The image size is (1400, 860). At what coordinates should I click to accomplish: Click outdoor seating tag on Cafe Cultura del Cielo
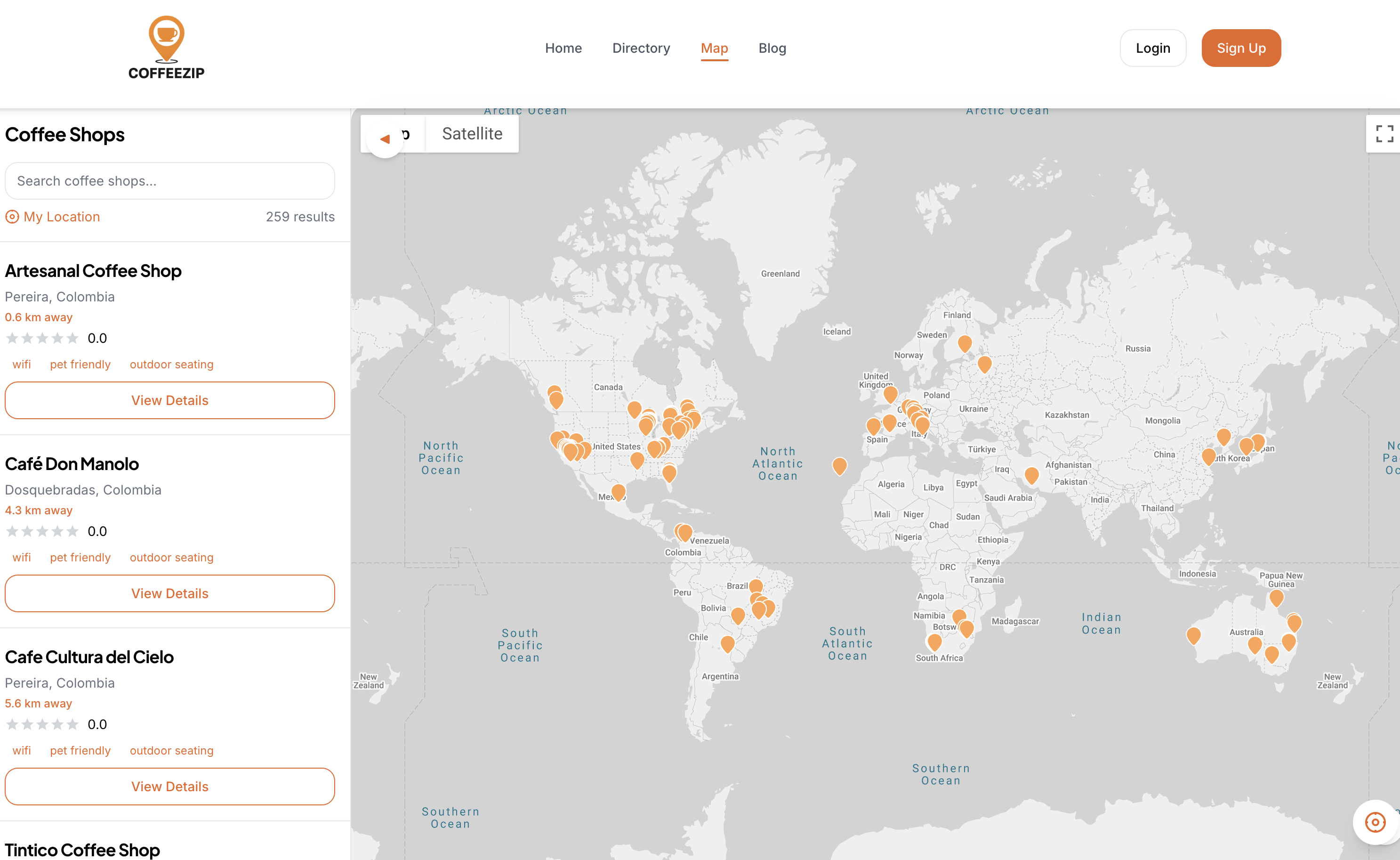(x=172, y=750)
